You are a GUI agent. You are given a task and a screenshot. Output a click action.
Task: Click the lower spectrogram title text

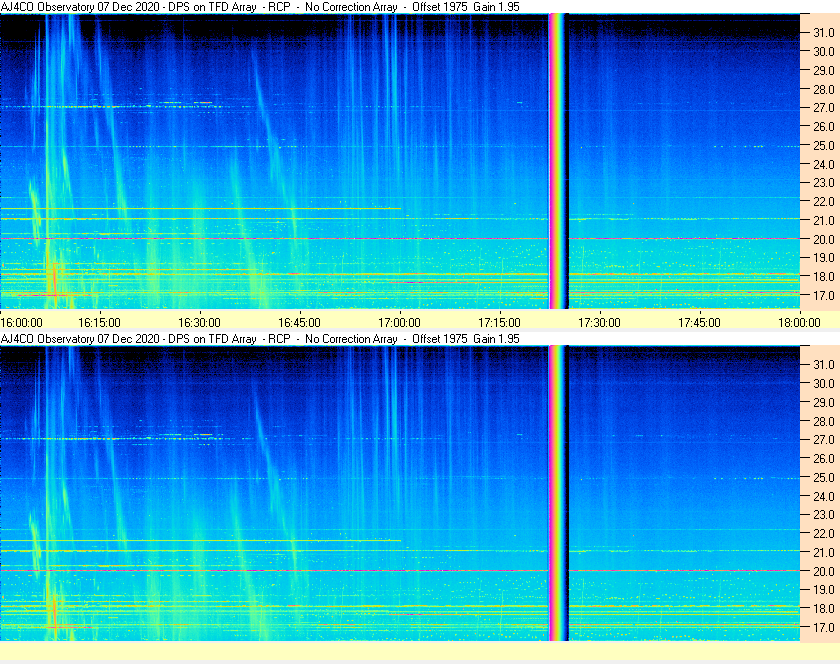pos(260,339)
